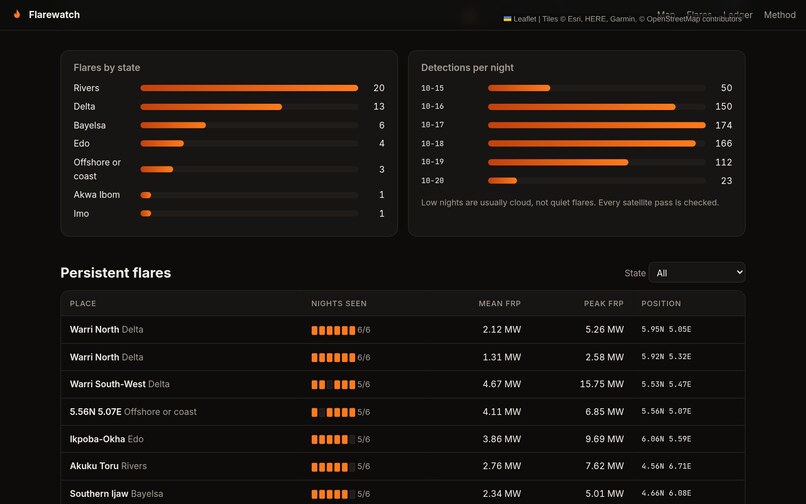Click the Persistent flares heading
The image size is (806, 504).
click(x=116, y=273)
